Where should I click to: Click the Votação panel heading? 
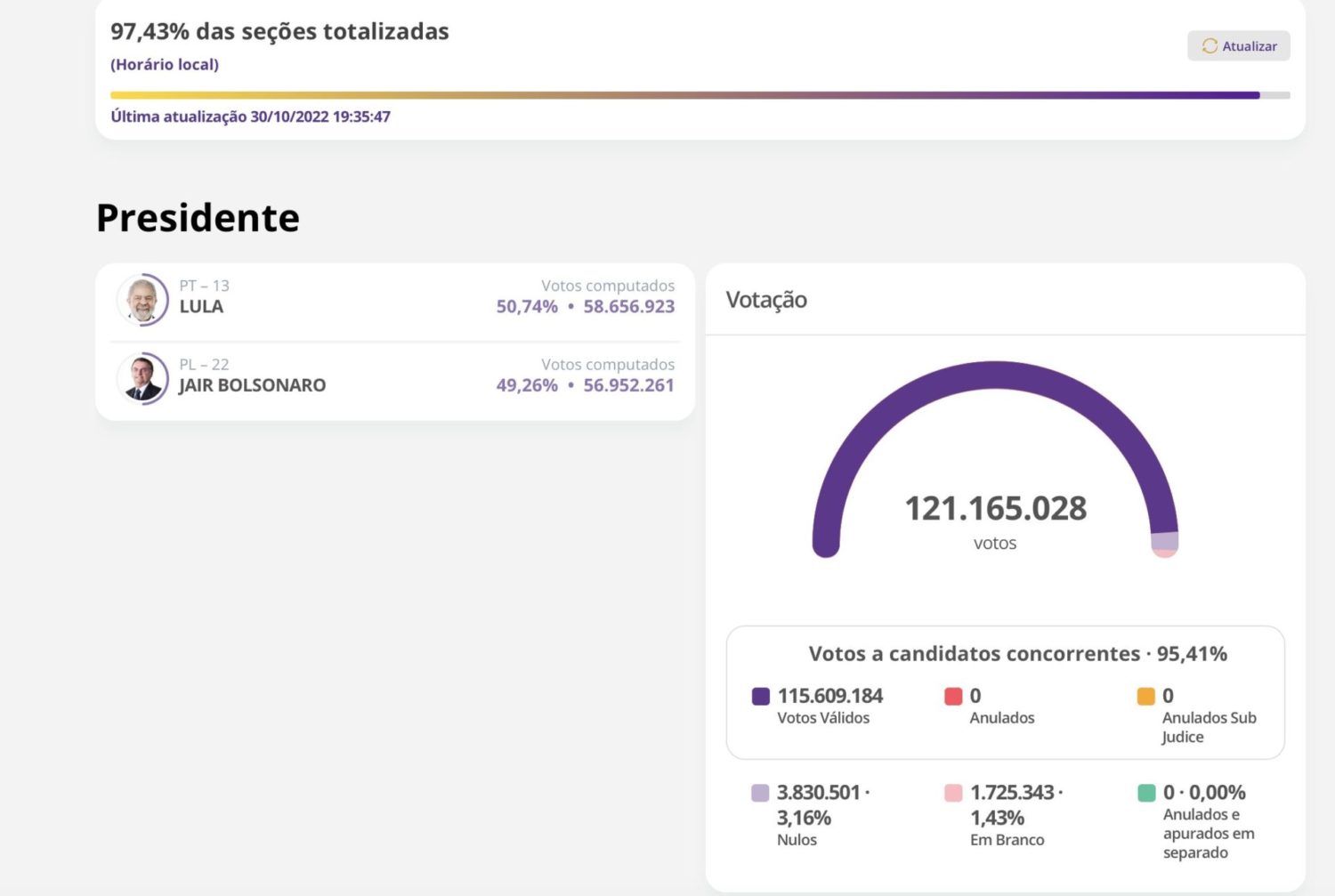pos(766,300)
